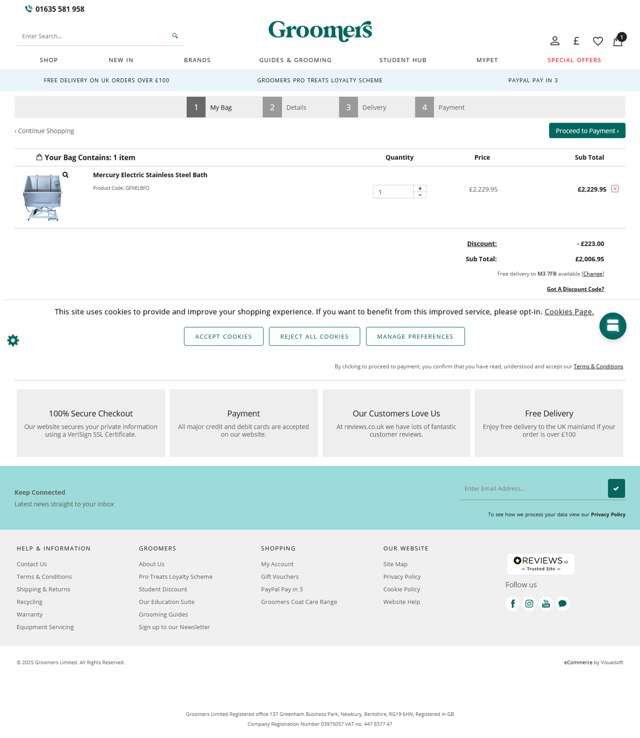
Task: Open the Special Offers menu
Action: coord(574,60)
